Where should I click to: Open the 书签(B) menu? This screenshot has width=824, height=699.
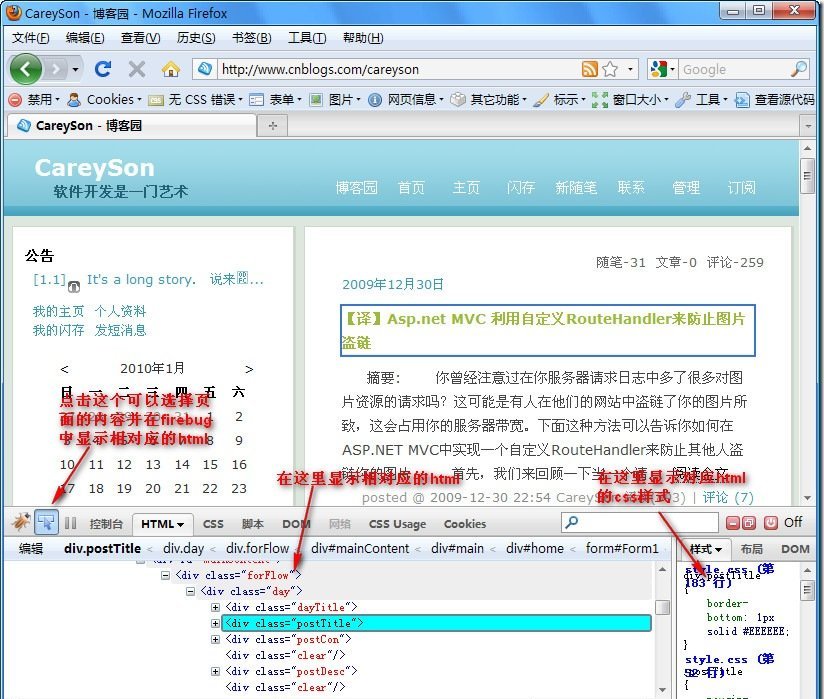click(x=252, y=38)
